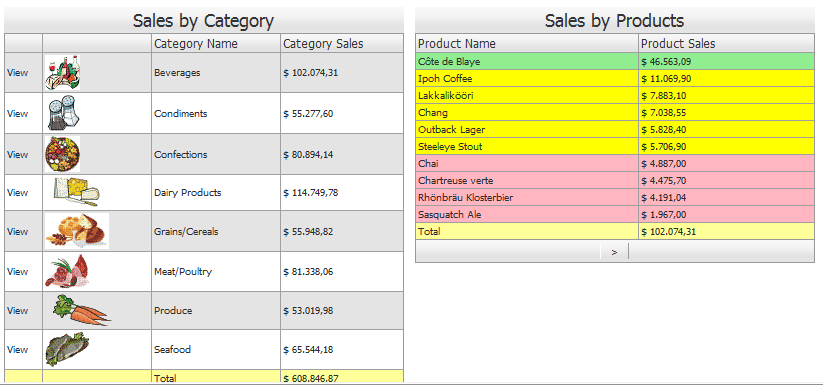Select the Ipoh Coffee product row

[x=615, y=79]
